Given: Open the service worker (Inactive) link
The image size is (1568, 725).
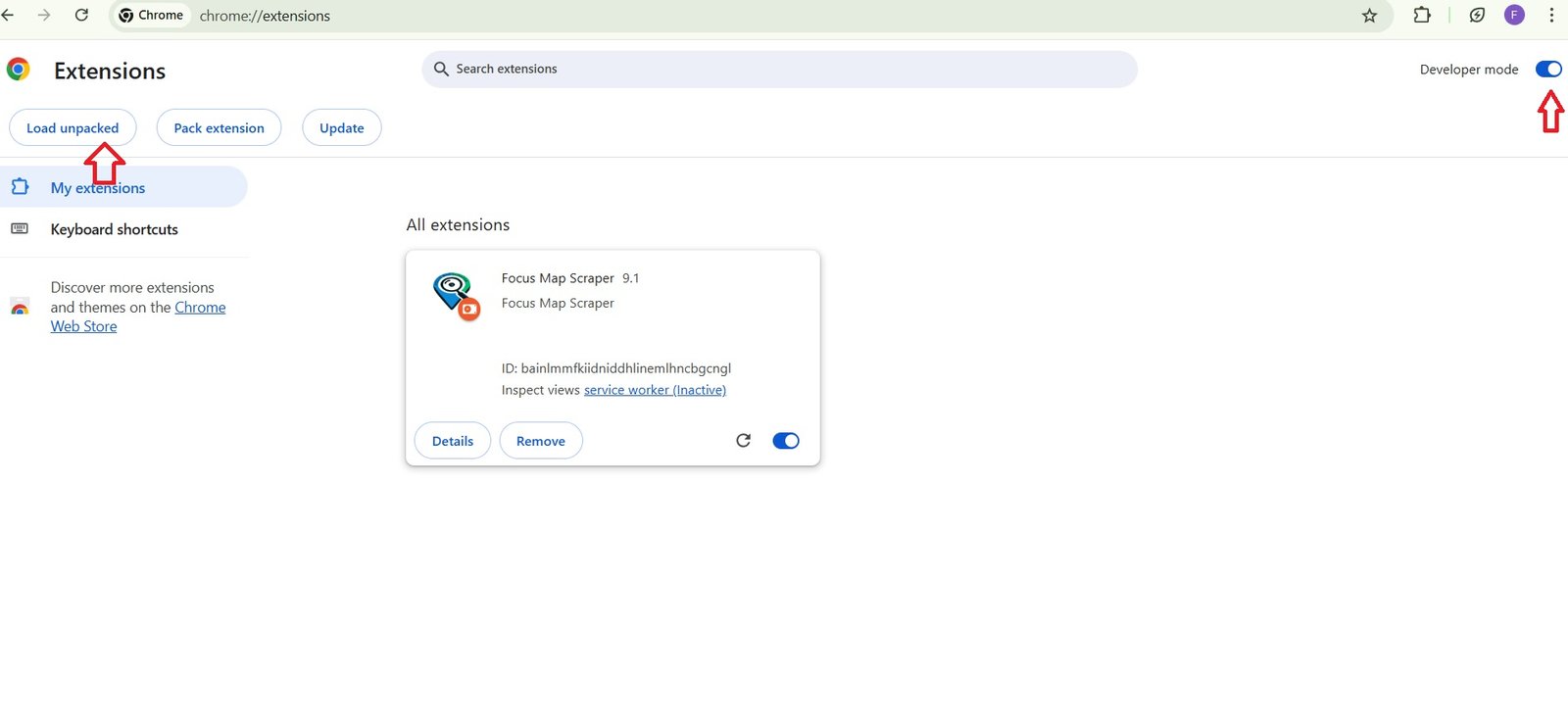Looking at the screenshot, I should [x=655, y=390].
